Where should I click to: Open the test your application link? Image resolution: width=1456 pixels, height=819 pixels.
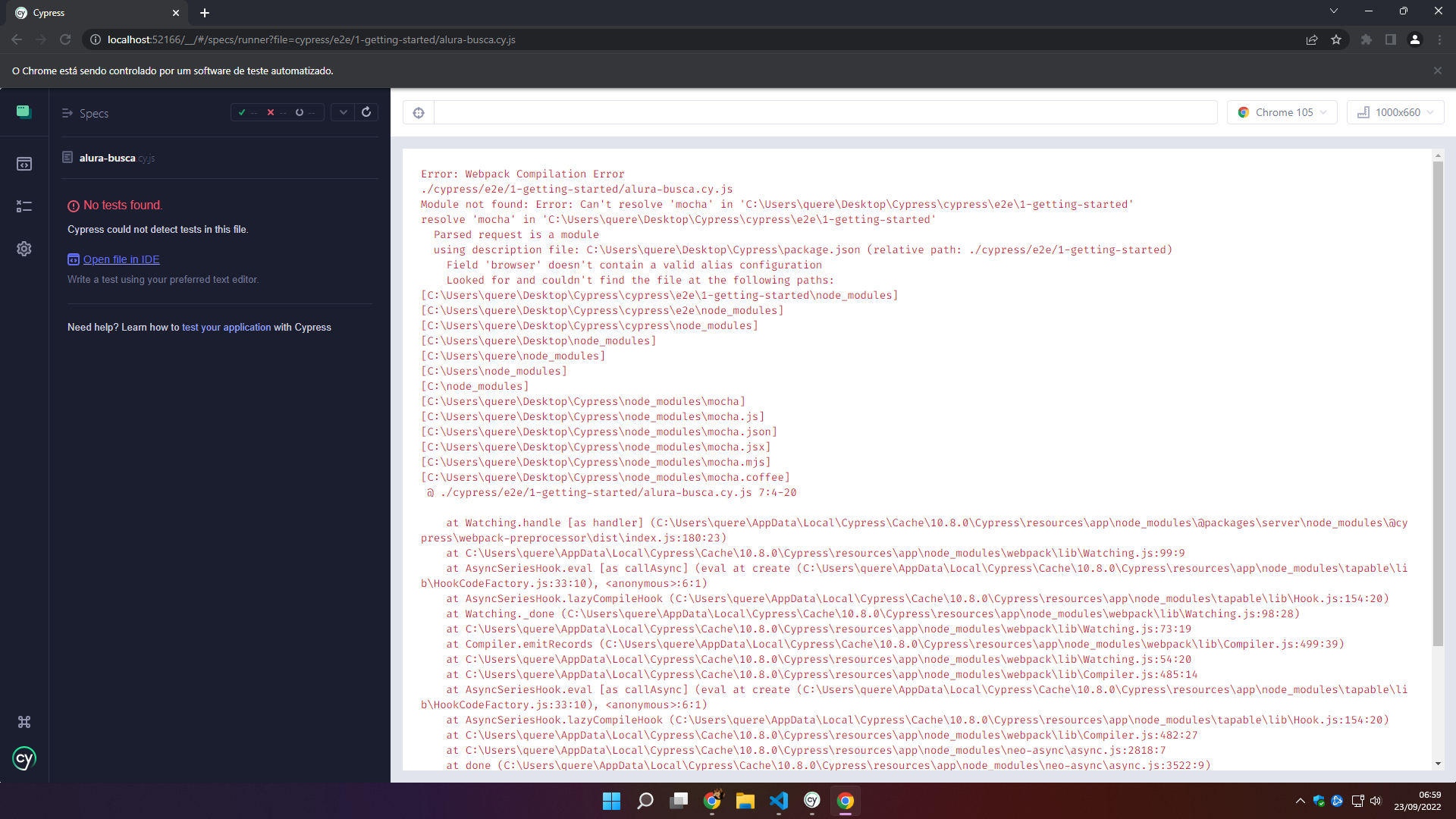click(226, 328)
